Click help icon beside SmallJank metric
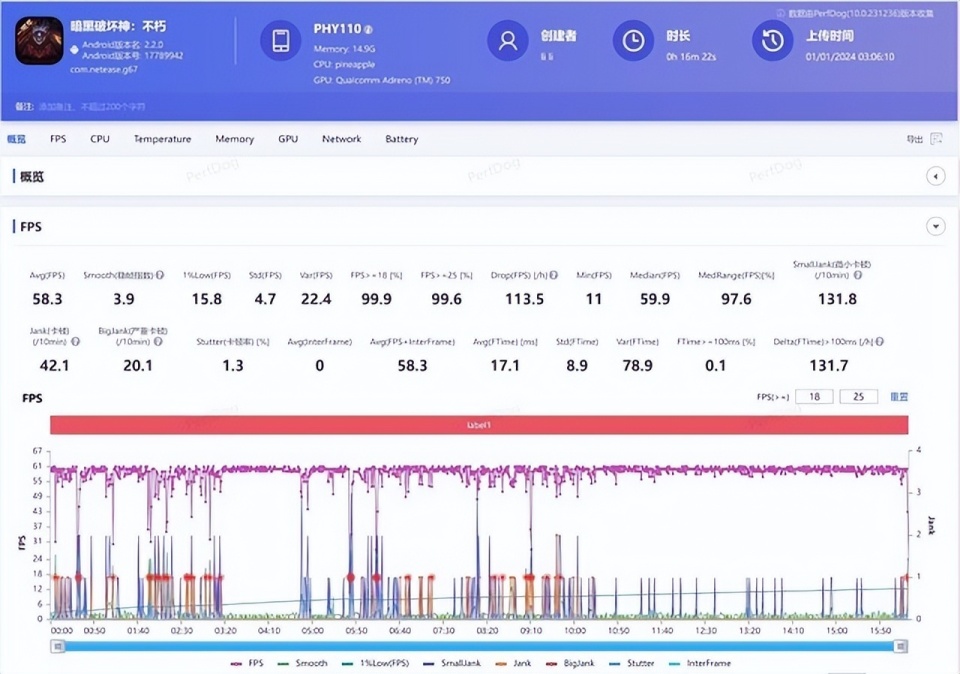This screenshot has width=960, height=674. coord(858,274)
